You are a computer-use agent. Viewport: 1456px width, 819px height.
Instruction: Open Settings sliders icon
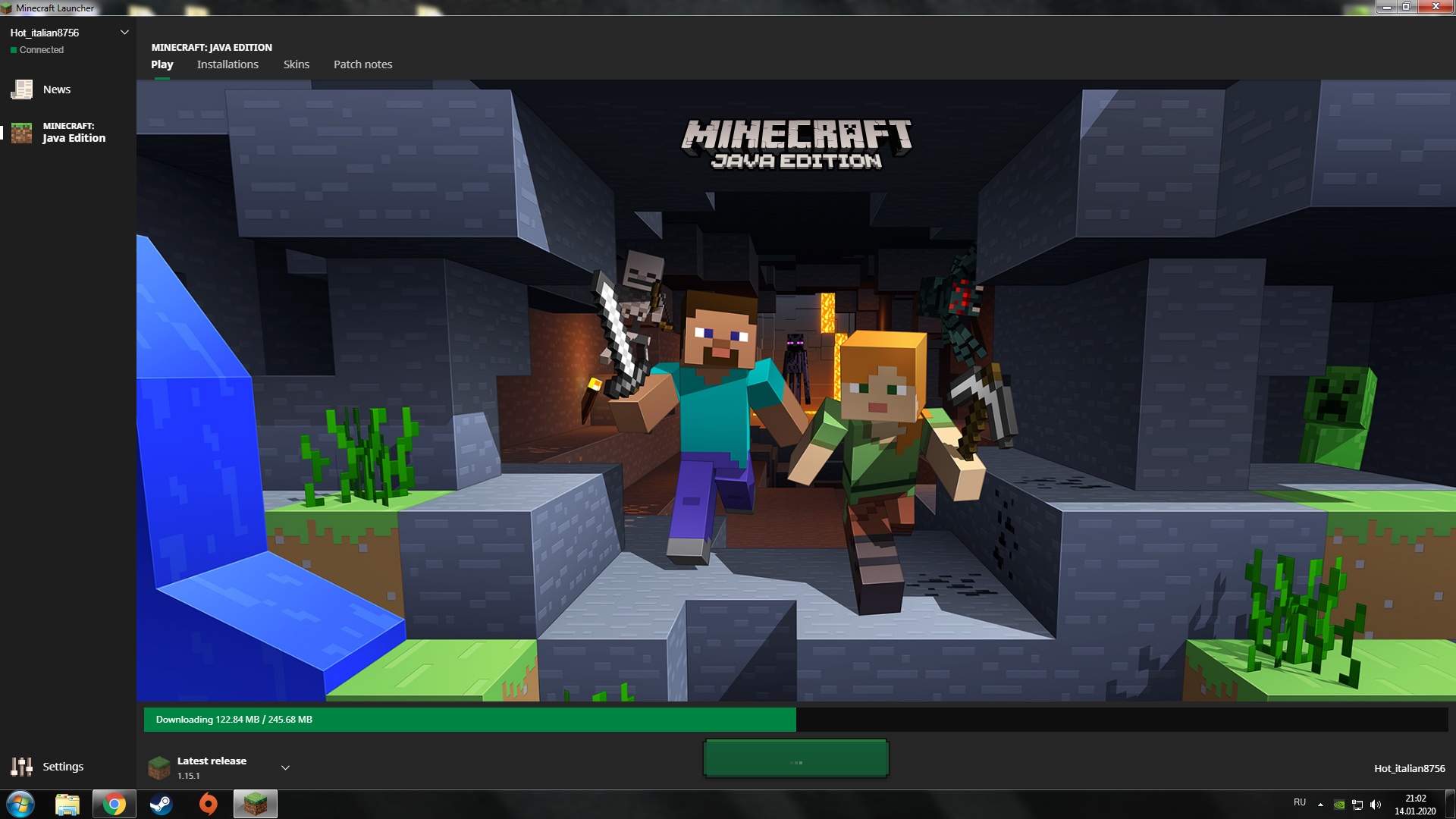click(22, 767)
